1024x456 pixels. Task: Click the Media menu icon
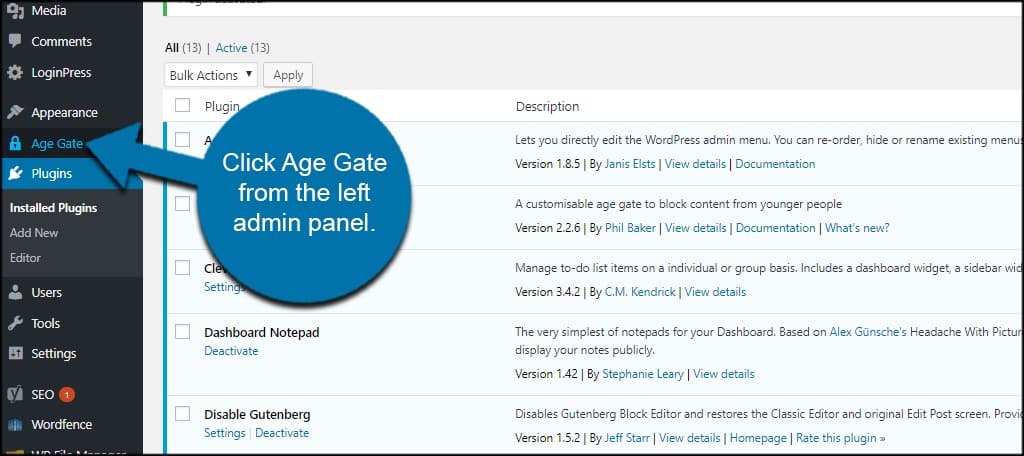(15, 10)
